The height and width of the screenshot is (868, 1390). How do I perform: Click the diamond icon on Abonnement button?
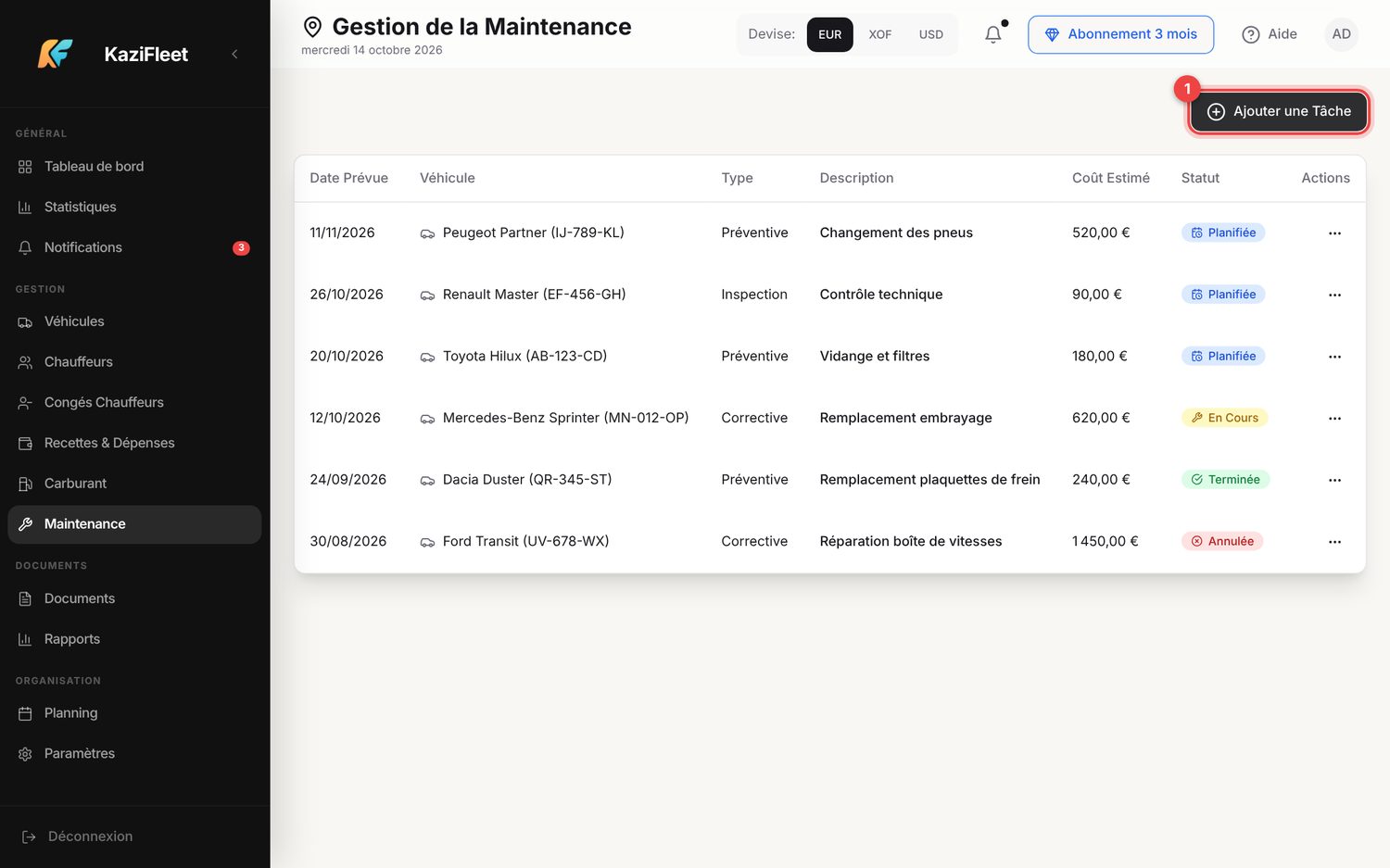pyautogui.click(x=1052, y=34)
